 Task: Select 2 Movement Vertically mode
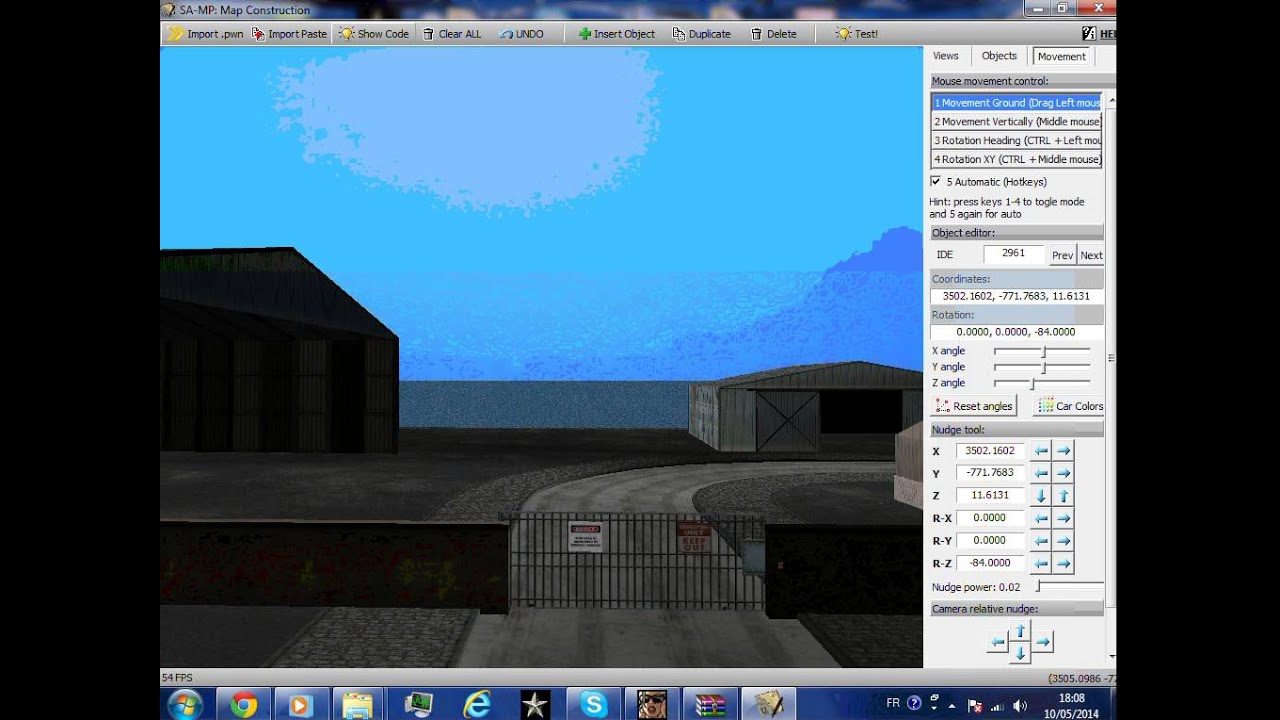tap(1016, 122)
